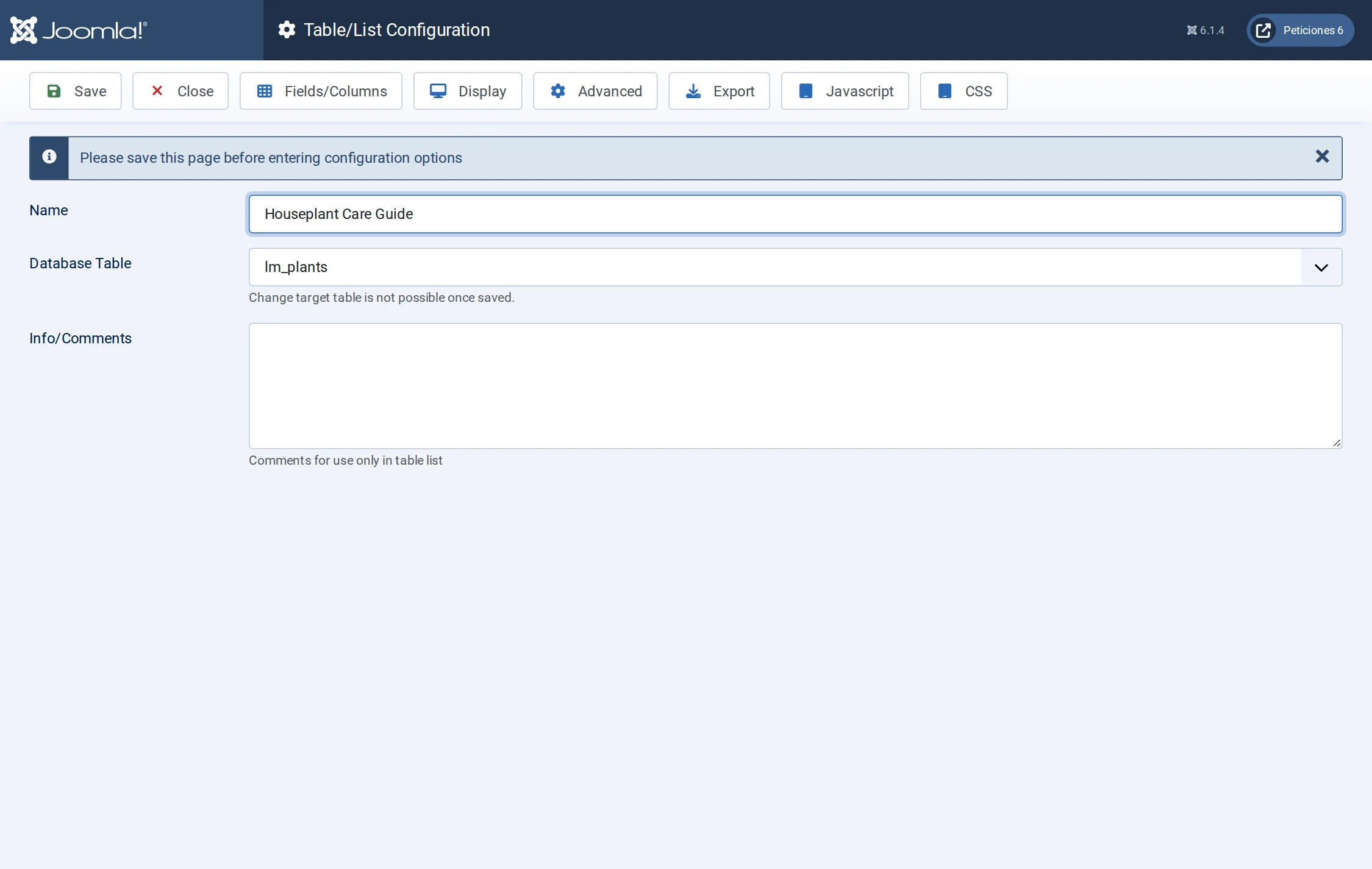
Task: Expand the Database Table dropdown
Action: [795, 267]
